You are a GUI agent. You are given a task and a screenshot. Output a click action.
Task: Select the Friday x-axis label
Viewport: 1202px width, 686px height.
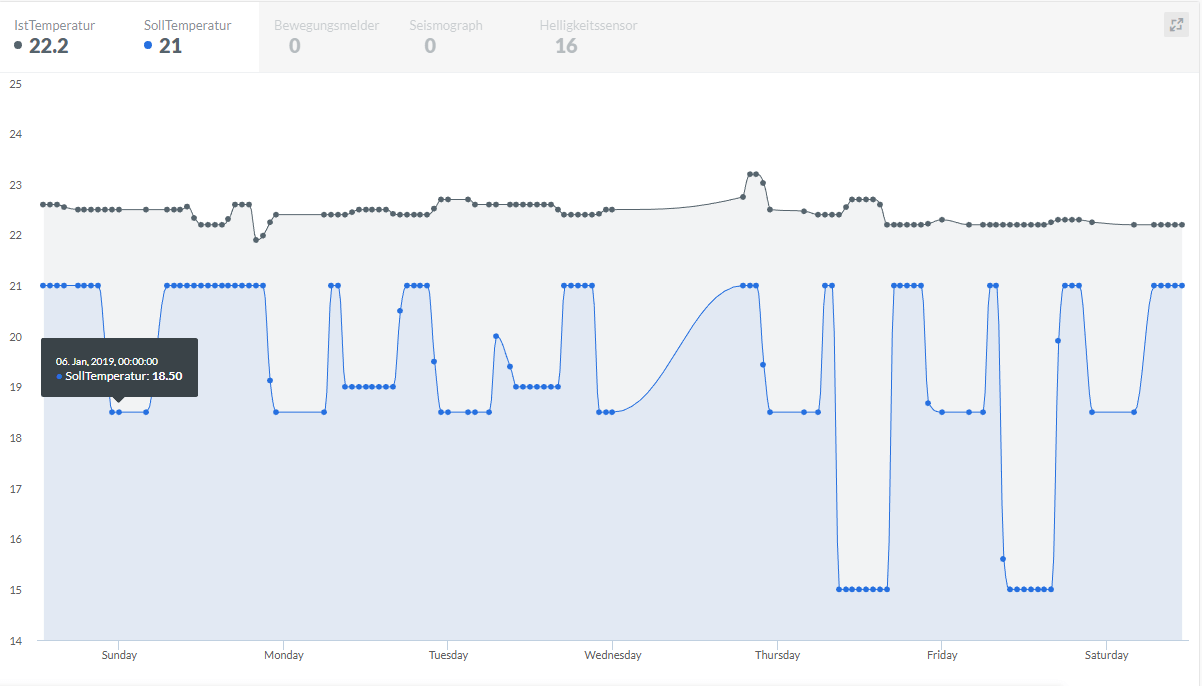[942, 656]
